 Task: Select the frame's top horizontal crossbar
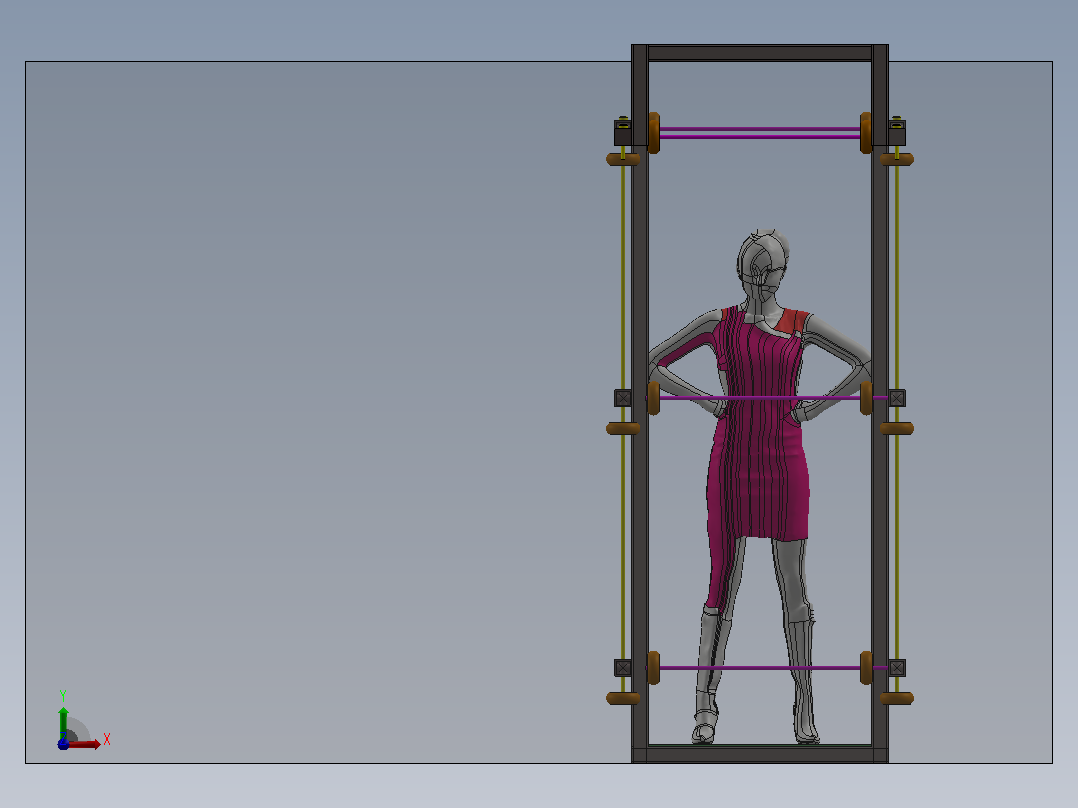click(x=760, y=53)
